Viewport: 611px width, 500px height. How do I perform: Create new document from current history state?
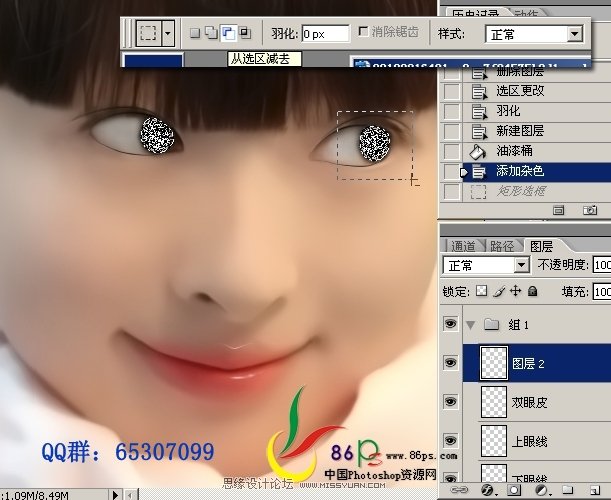[558, 210]
